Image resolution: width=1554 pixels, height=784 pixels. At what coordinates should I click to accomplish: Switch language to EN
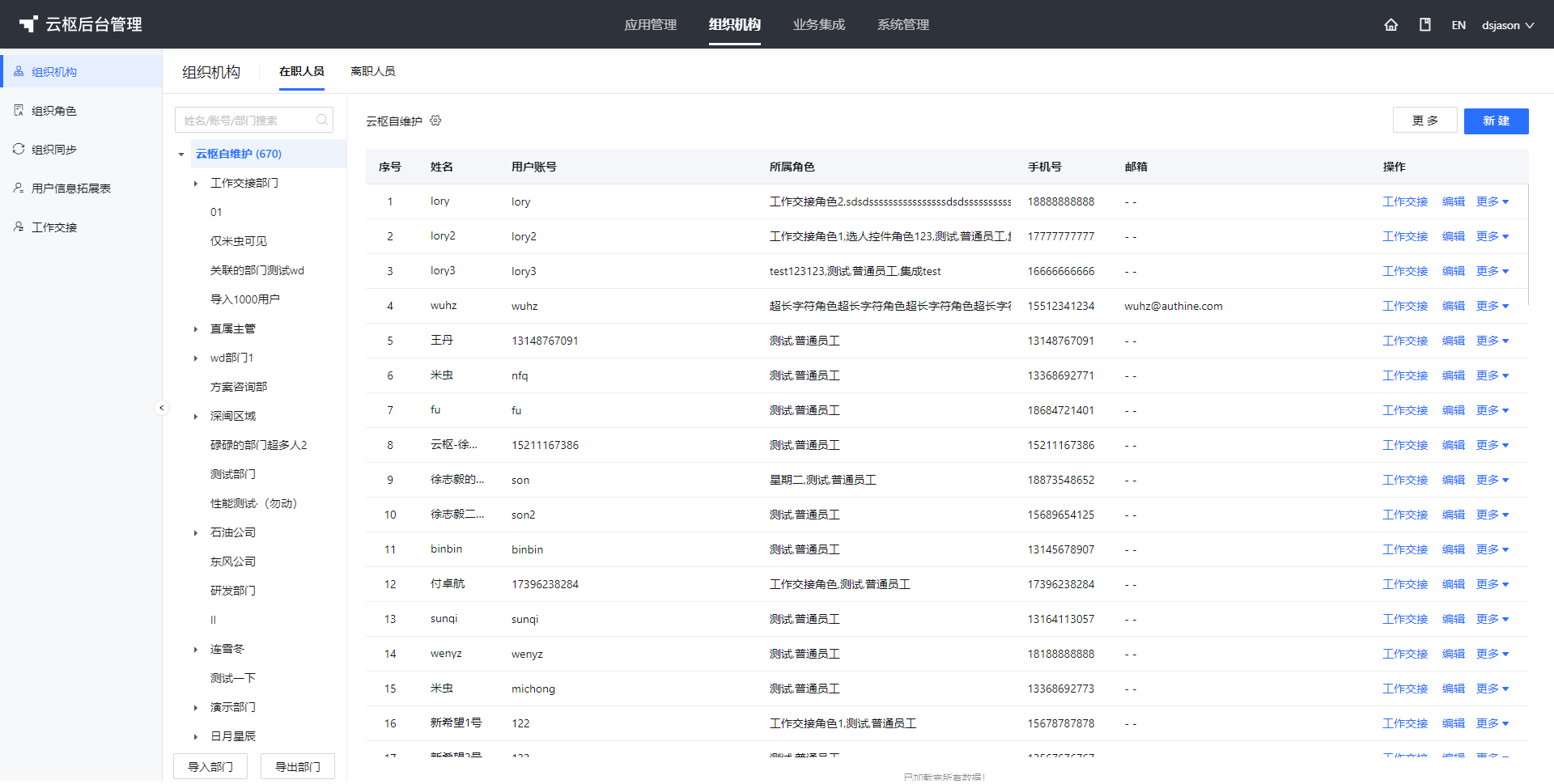[x=1458, y=25]
